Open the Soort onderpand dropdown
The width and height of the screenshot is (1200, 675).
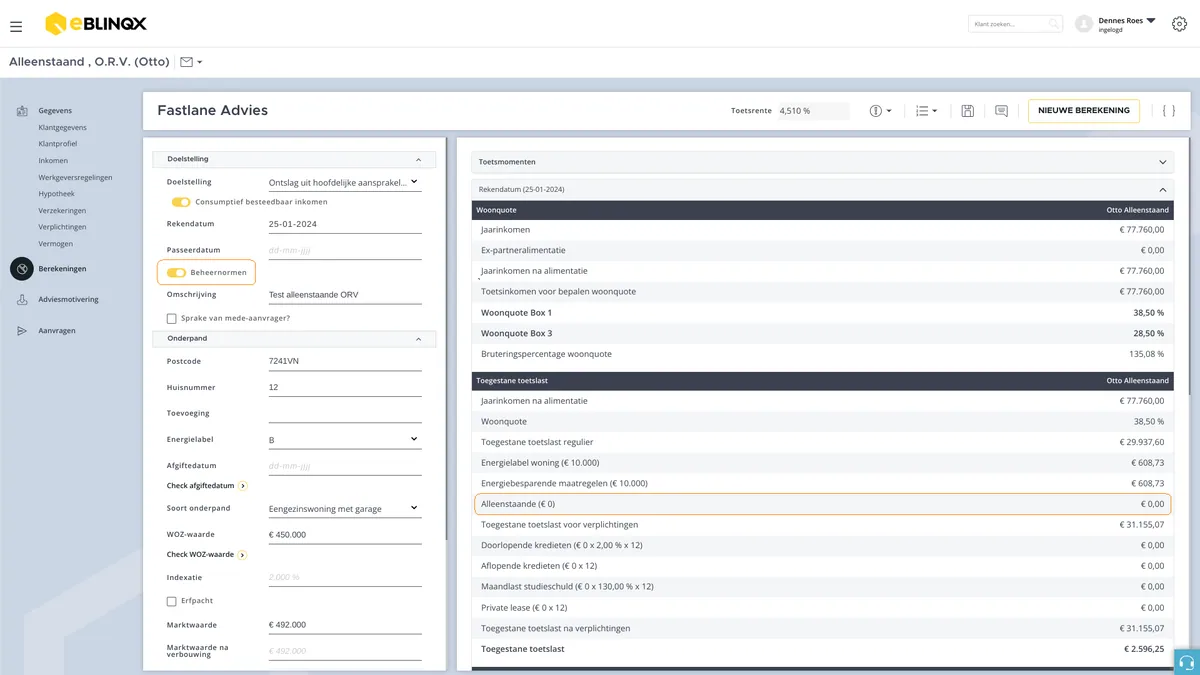coord(345,508)
